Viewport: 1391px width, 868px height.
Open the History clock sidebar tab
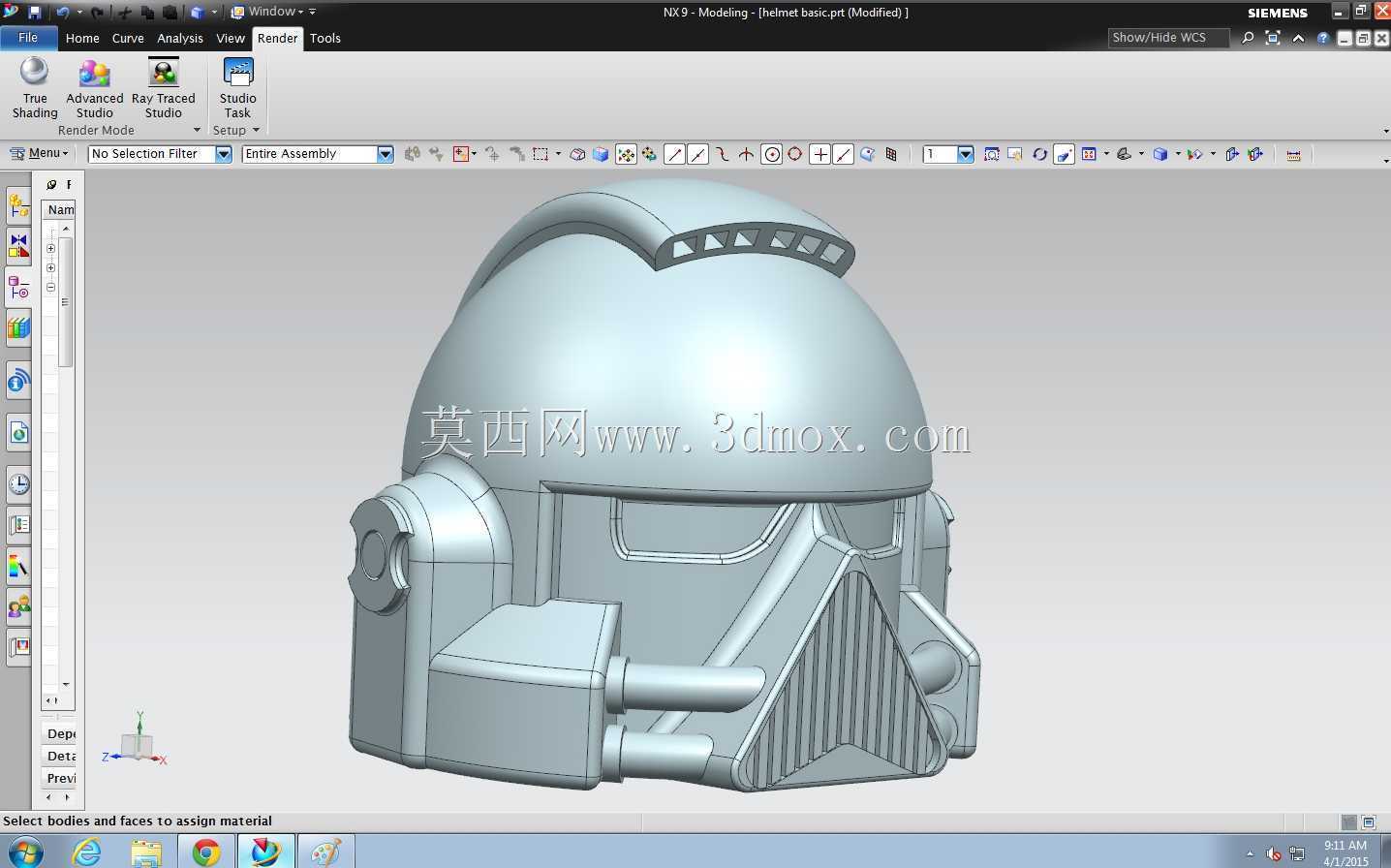[18, 484]
